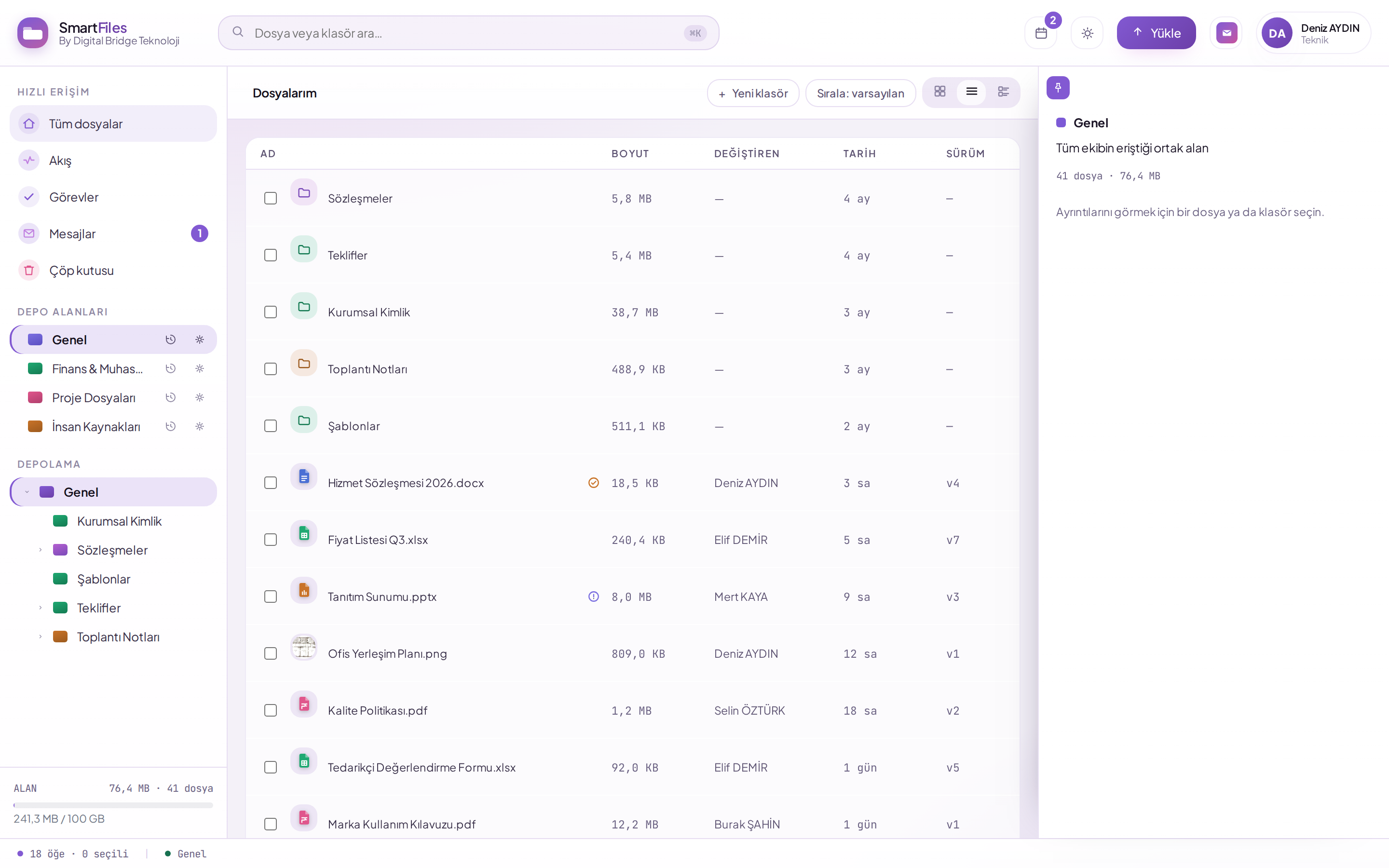The height and width of the screenshot is (868, 1389).
Task: Toggle the light/dark theme sun icon
Action: pos(1087,33)
